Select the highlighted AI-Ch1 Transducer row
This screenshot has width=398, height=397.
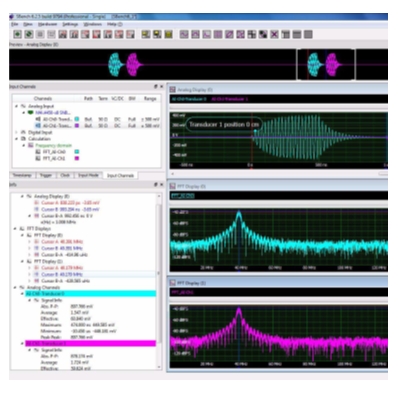point(91,343)
